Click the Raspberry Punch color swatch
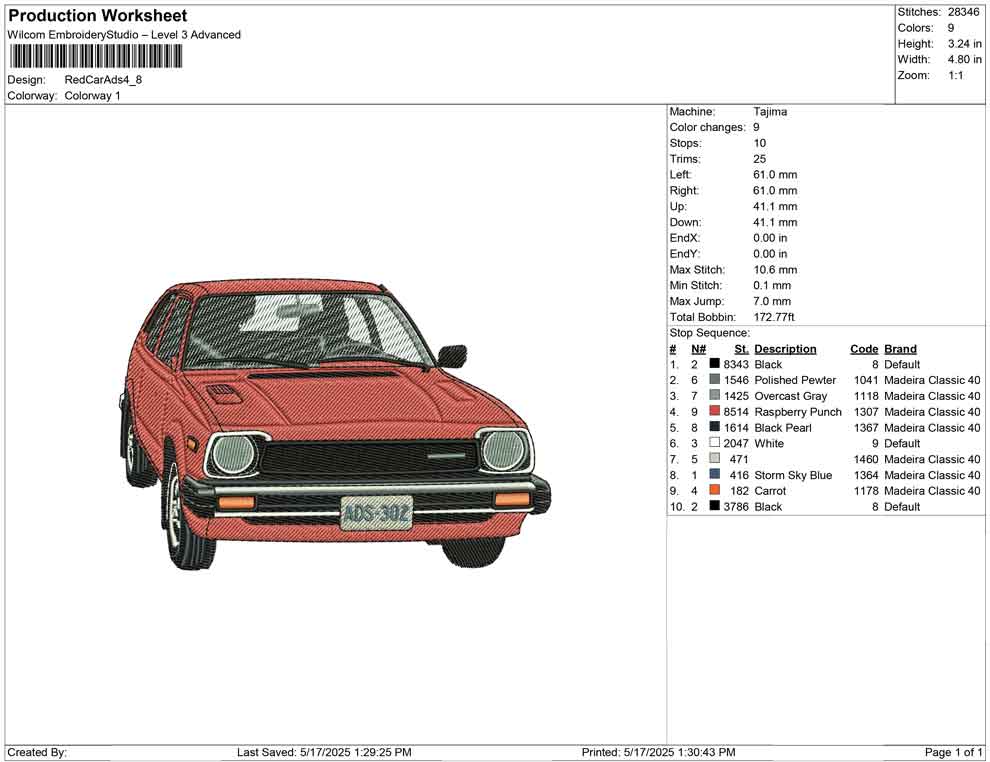Viewport: 990px width, 762px height. click(x=714, y=412)
